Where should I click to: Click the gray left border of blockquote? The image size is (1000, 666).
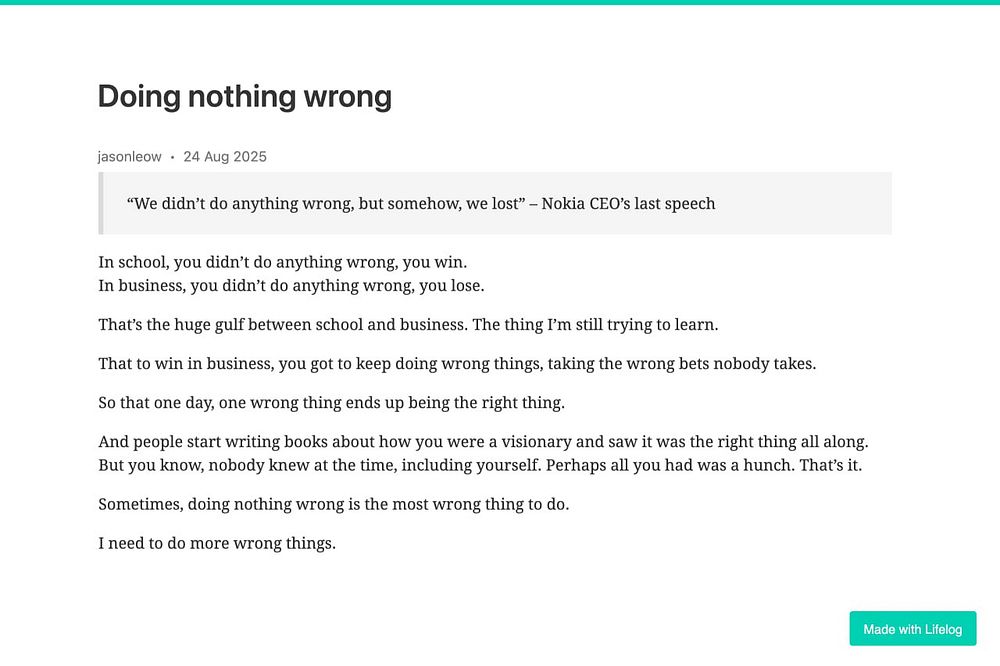tap(100, 204)
